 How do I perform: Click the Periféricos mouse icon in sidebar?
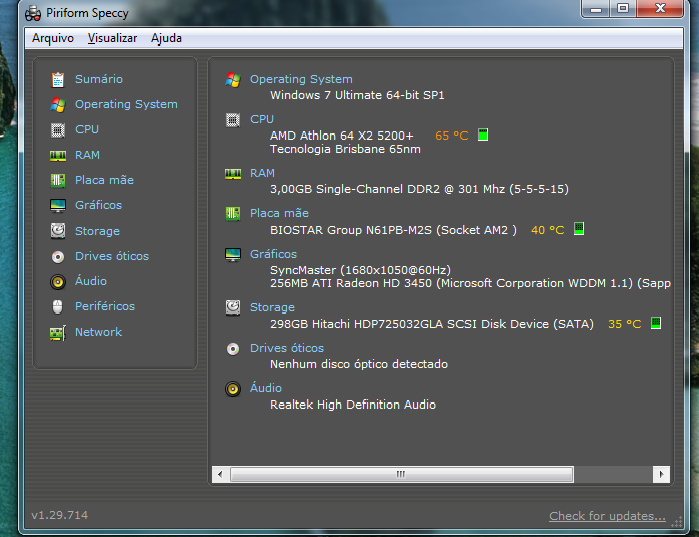[57, 306]
